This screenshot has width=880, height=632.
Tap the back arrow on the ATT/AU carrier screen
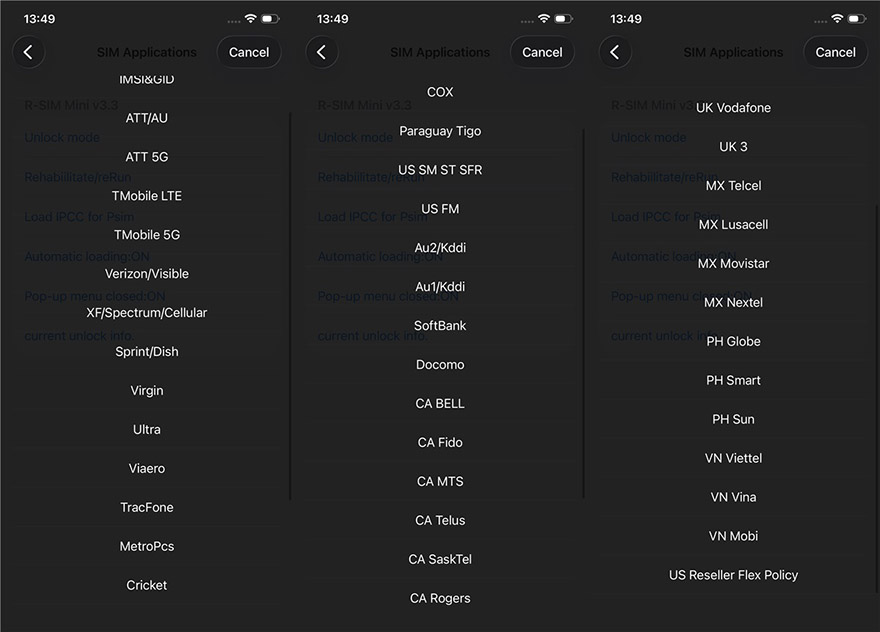(x=29, y=53)
